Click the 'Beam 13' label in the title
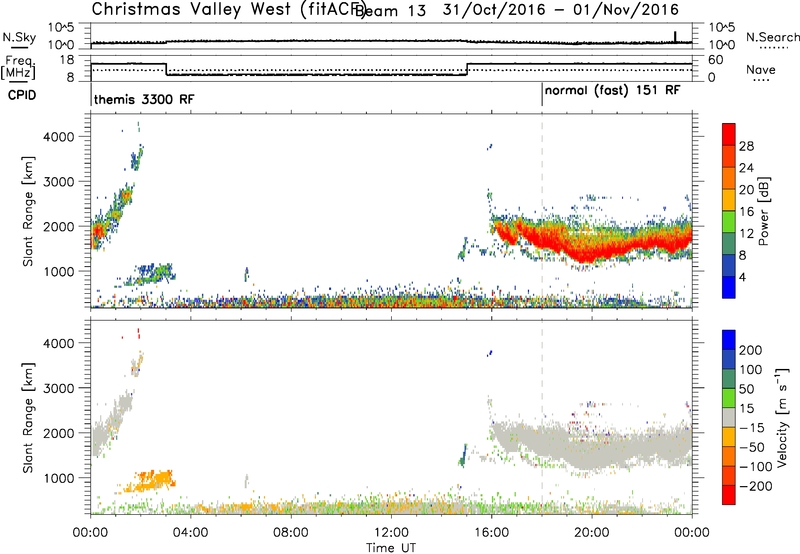The image size is (800, 554). tap(391, 11)
